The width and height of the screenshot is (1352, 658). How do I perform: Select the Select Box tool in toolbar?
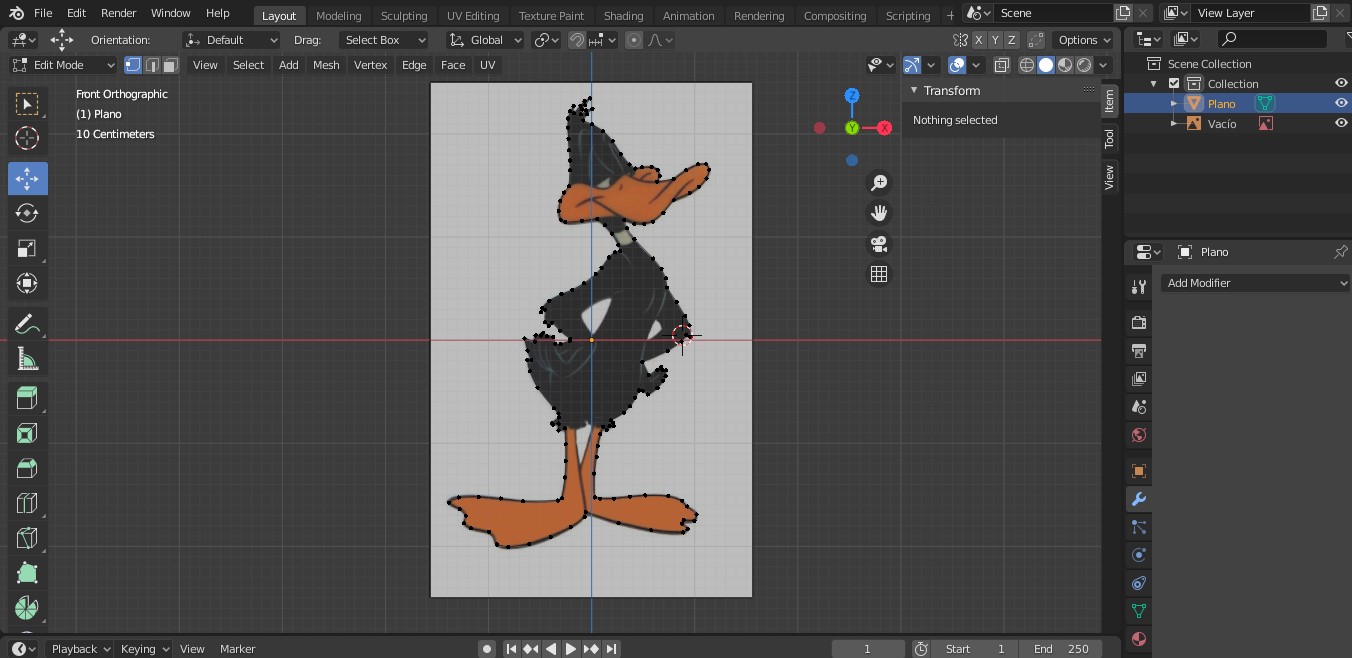click(27, 104)
